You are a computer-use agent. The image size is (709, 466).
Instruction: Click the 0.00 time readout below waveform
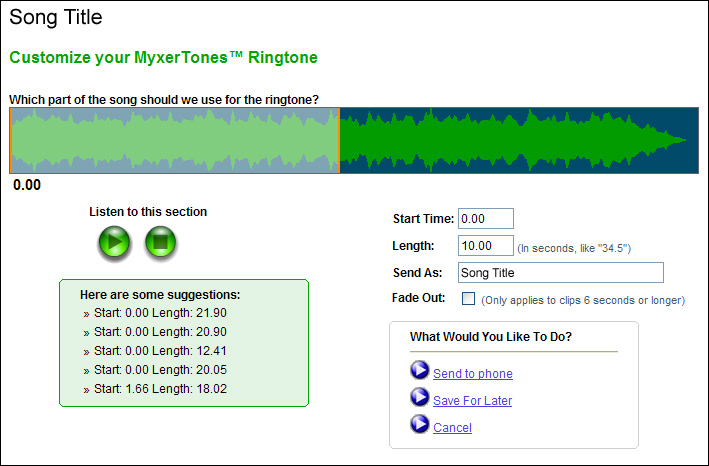(27, 185)
